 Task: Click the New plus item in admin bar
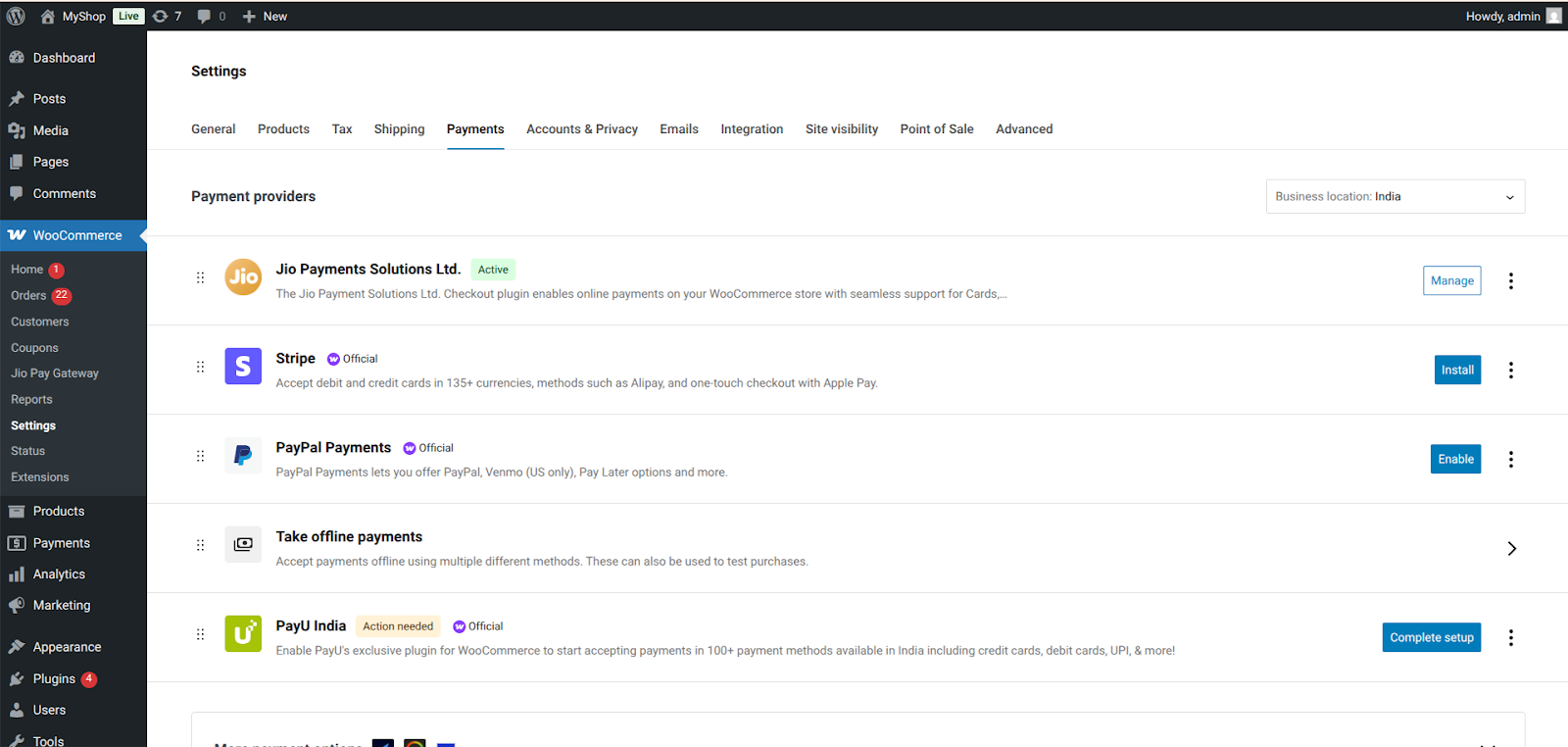point(265,16)
